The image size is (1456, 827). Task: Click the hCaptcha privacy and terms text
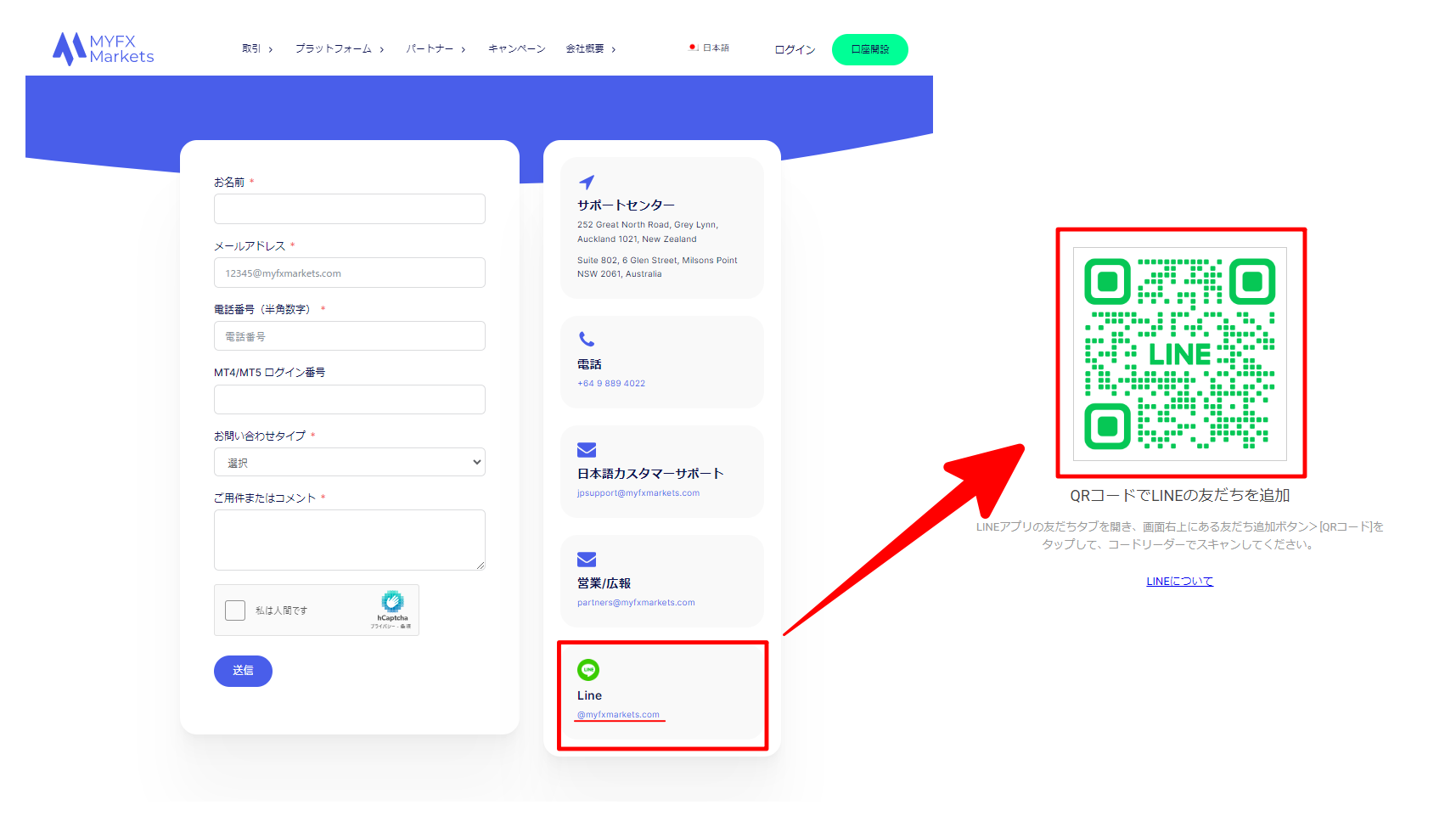pos(391,627)
